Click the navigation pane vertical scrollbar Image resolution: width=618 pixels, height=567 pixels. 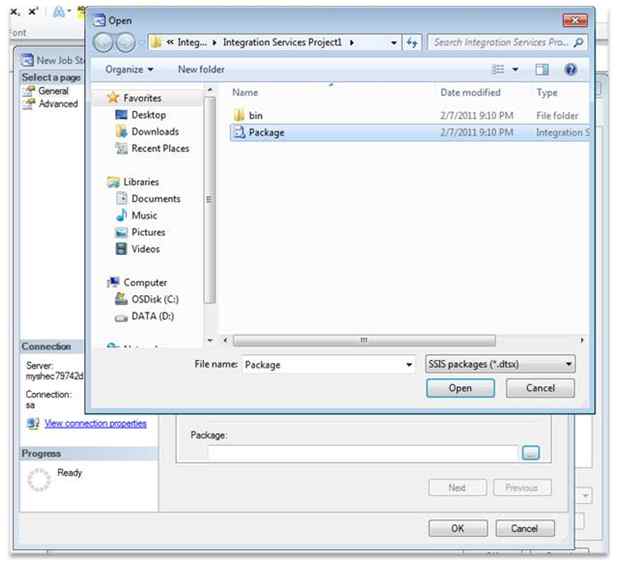(x=210, y=200)
